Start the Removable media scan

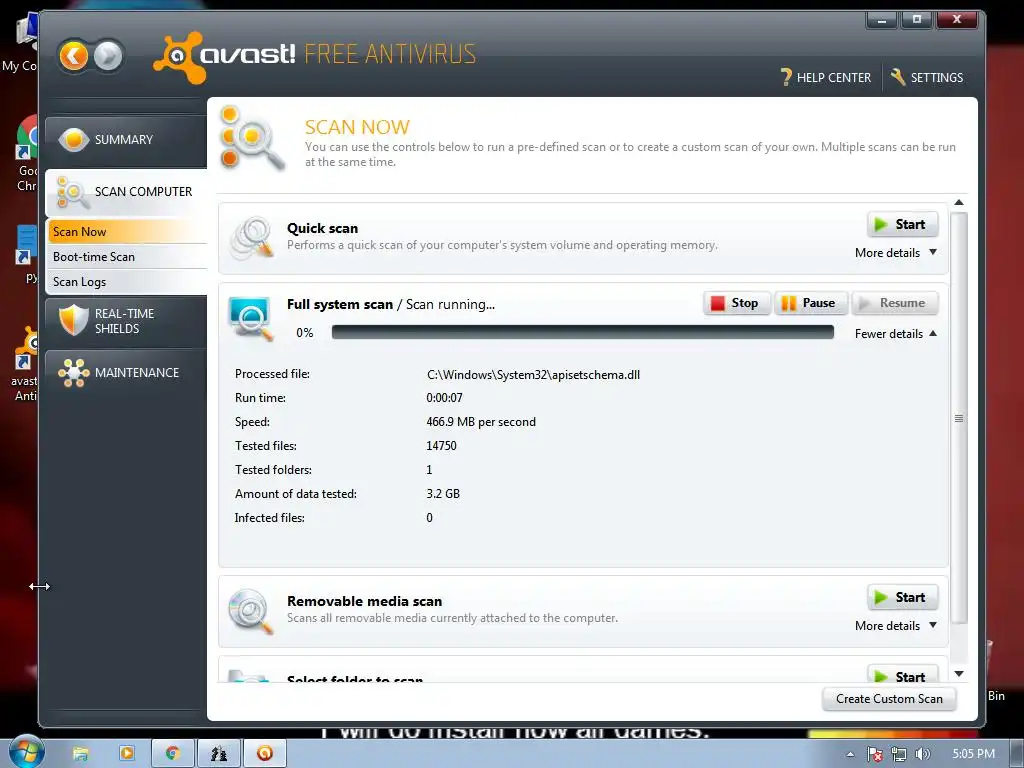click(903, 597)
